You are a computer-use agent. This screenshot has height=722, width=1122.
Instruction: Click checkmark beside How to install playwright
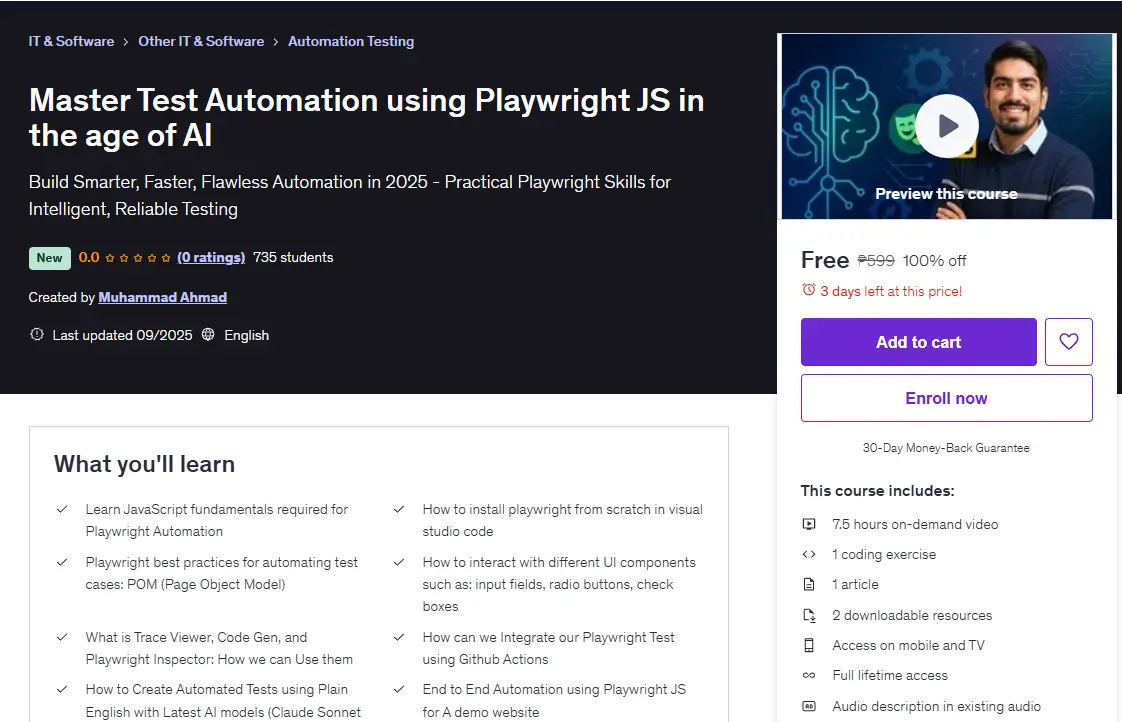pos(399,509)
